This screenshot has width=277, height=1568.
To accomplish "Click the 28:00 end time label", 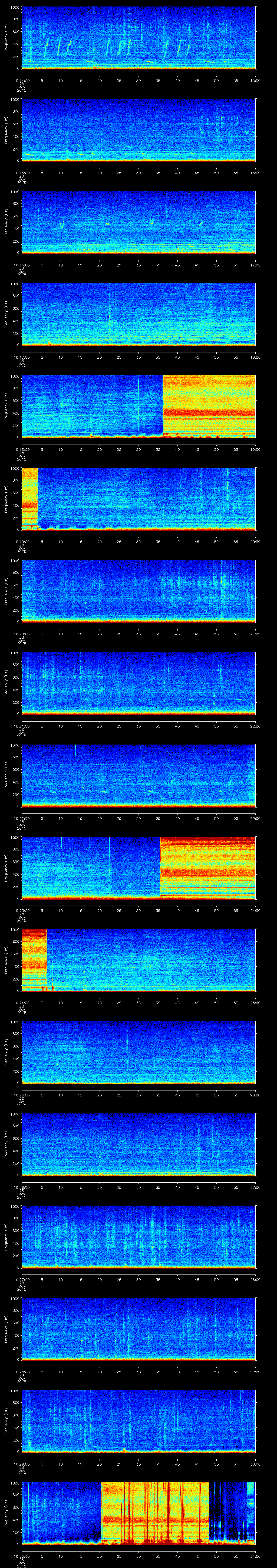I will tap(256, 1279).
